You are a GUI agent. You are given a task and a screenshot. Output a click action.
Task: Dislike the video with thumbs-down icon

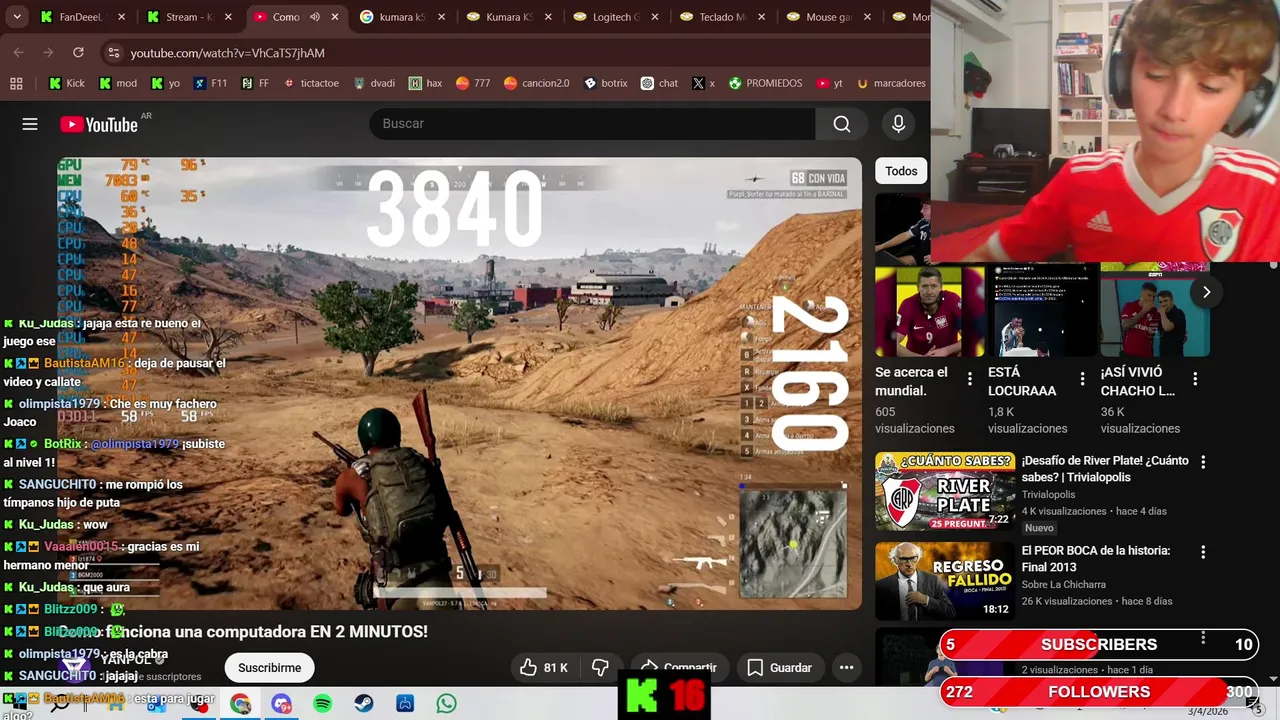601,668
